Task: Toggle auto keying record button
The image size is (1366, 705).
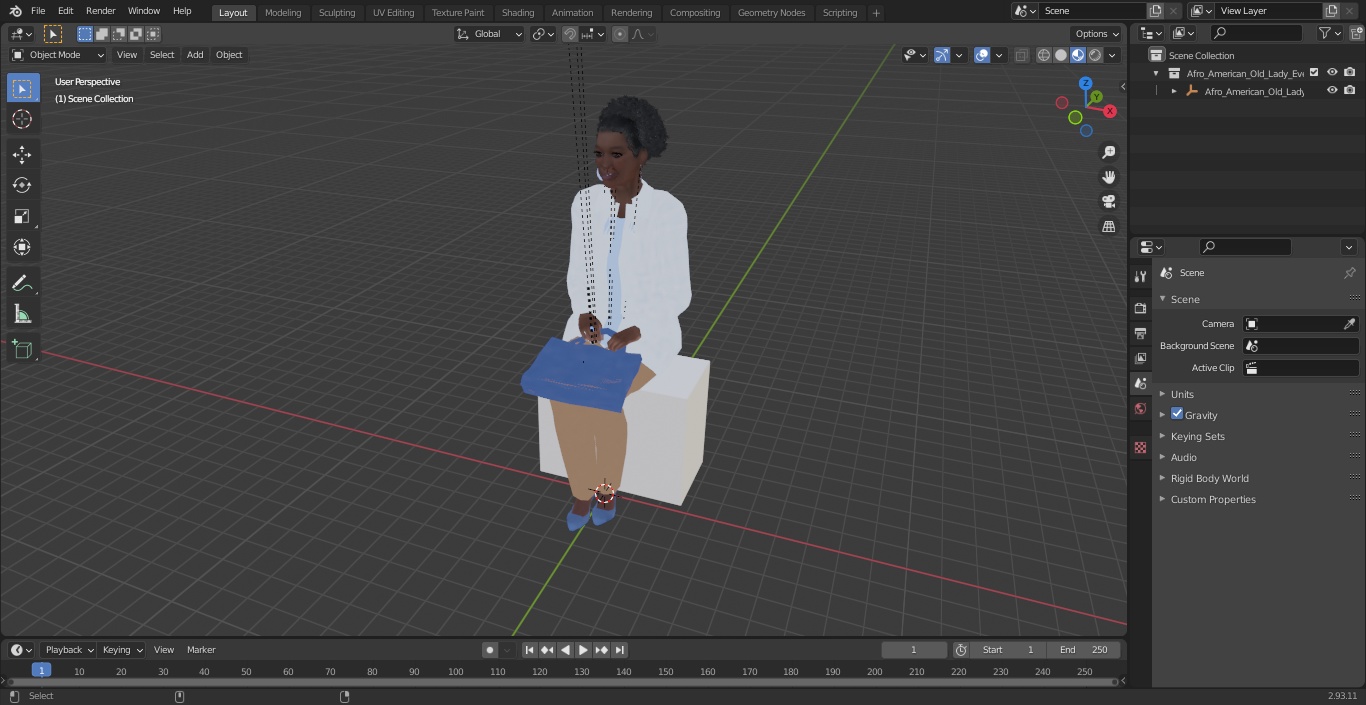Action: [490, 650]
